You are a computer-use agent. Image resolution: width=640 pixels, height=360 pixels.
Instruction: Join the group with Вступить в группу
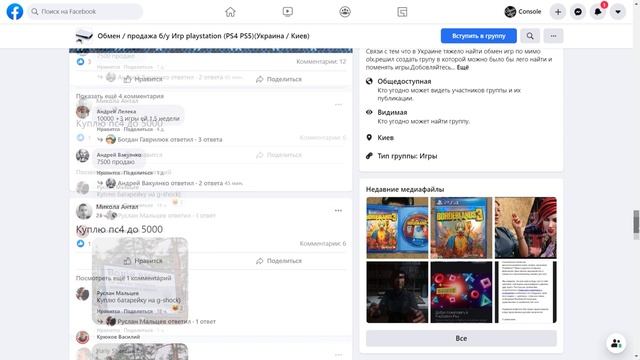(x=479, y=36)
